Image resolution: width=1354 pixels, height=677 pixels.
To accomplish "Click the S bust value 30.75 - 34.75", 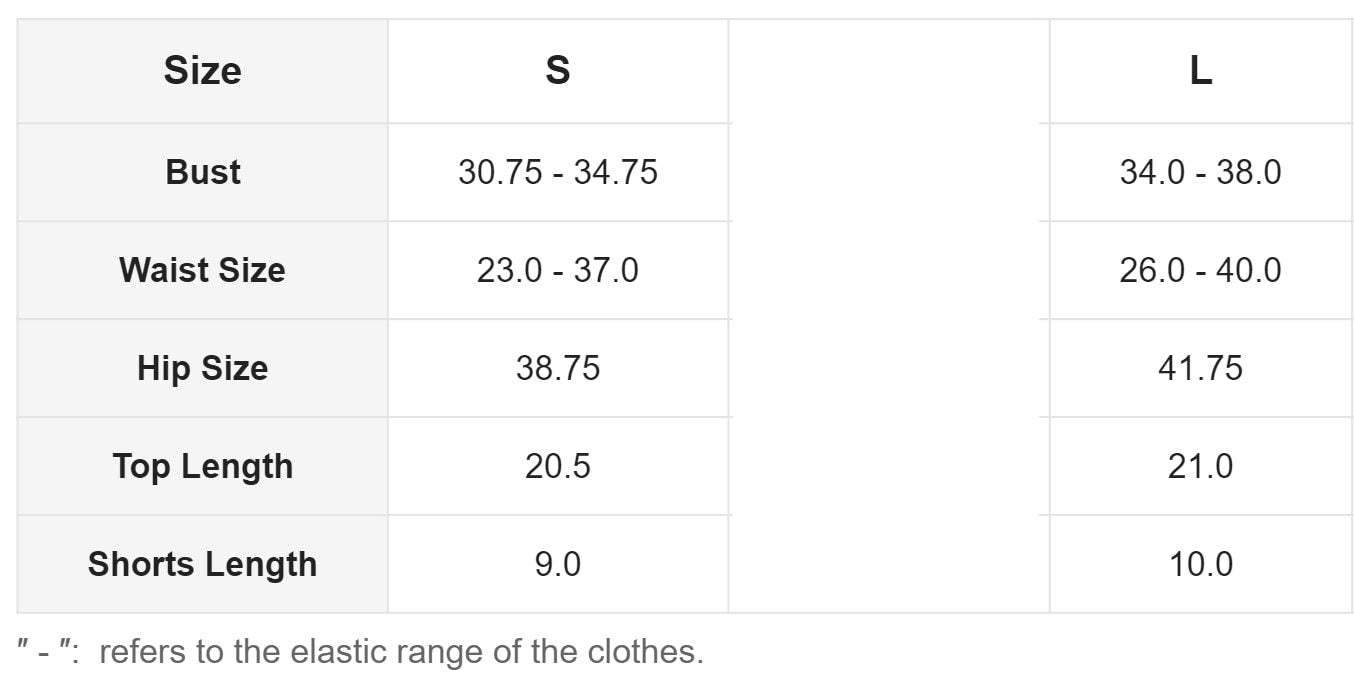I will pyautogui.click(x=558, y=172).
